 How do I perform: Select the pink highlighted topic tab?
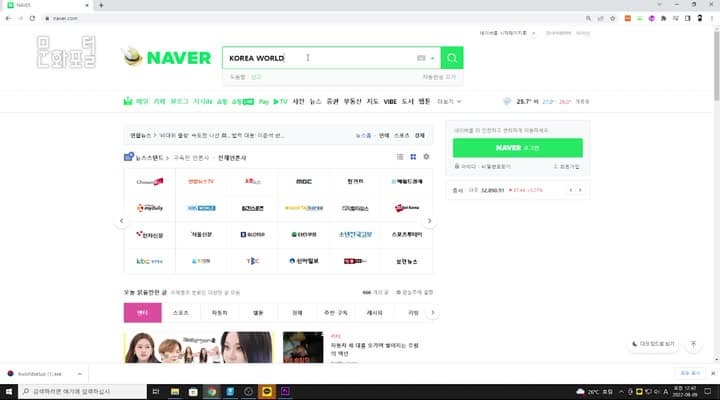pos(142,313)
